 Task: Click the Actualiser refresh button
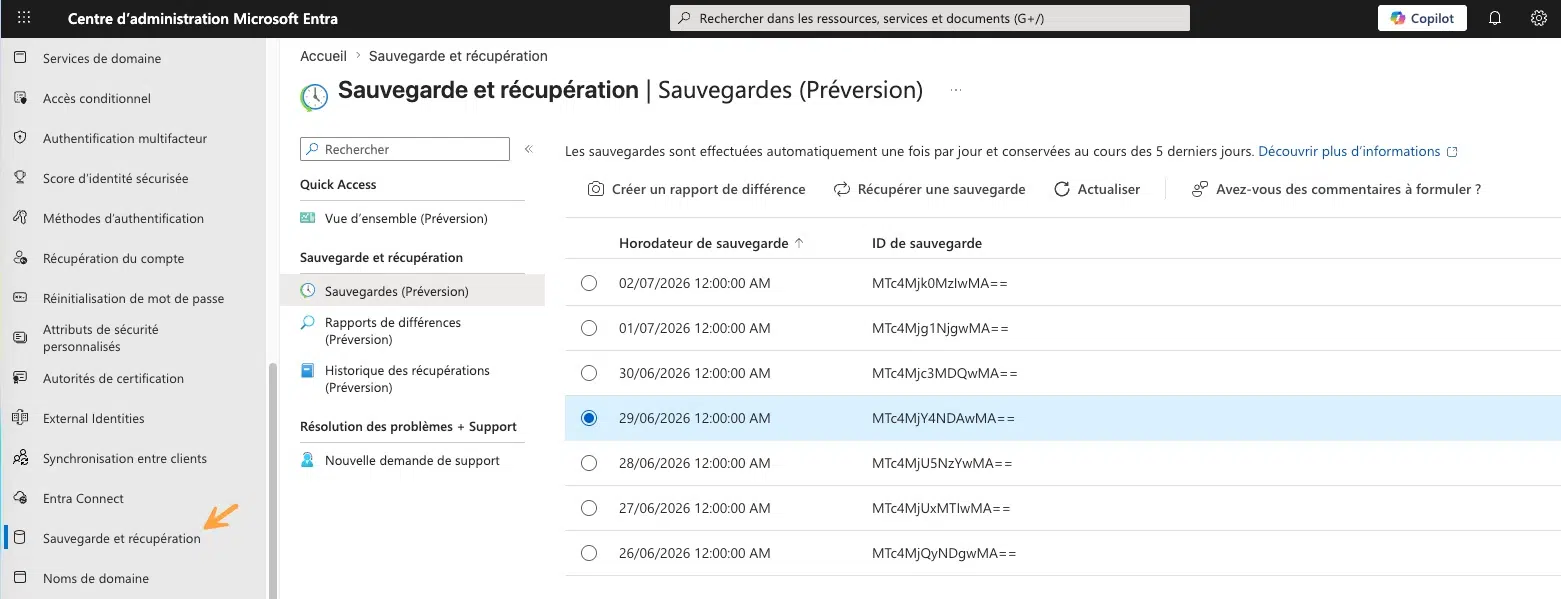click(x=1097, y=189)
